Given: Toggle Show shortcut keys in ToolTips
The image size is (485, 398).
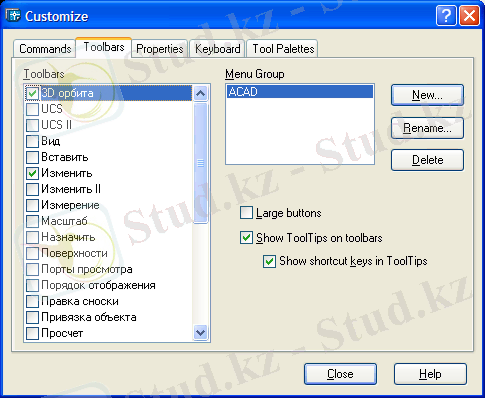Looking at the screenshot, I should coord(269,261).
